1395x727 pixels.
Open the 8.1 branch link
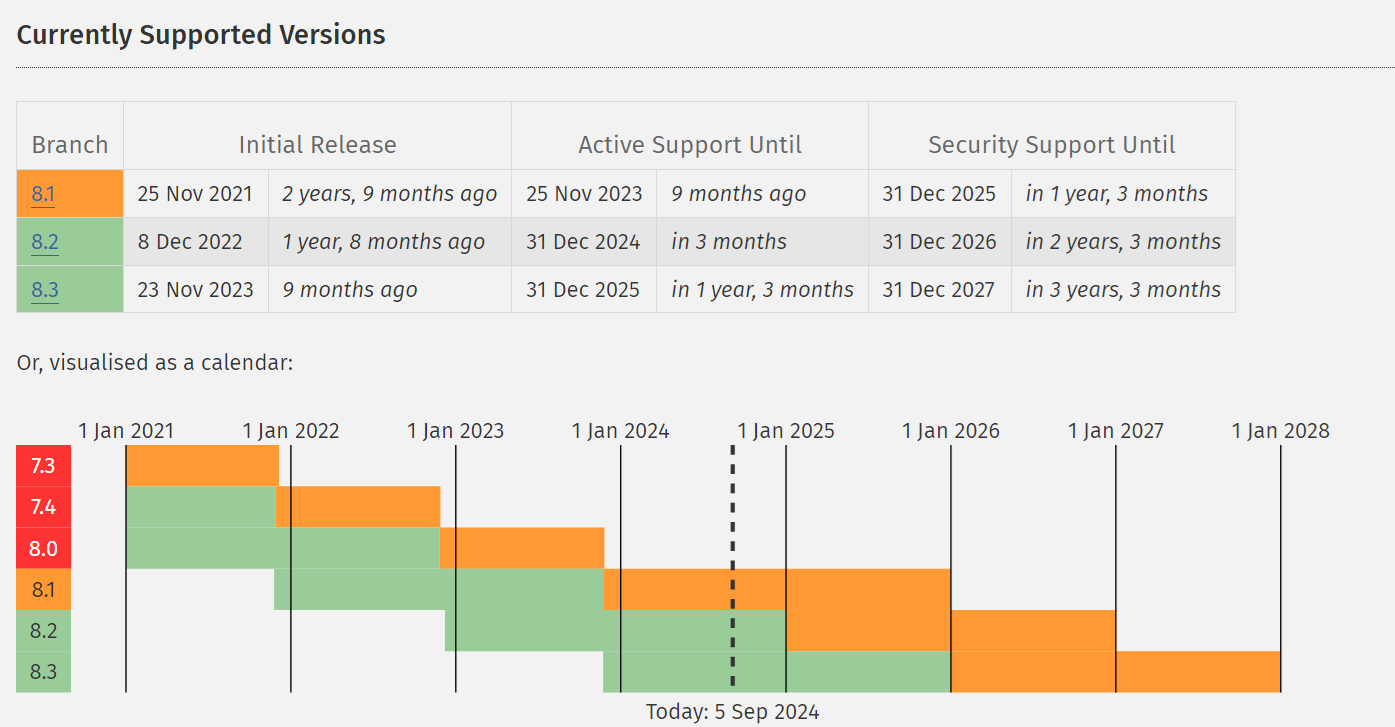point(44,194)
